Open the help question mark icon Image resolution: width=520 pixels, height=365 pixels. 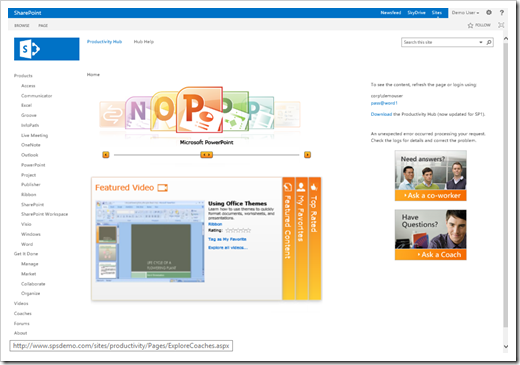click(x=502, y=13)
